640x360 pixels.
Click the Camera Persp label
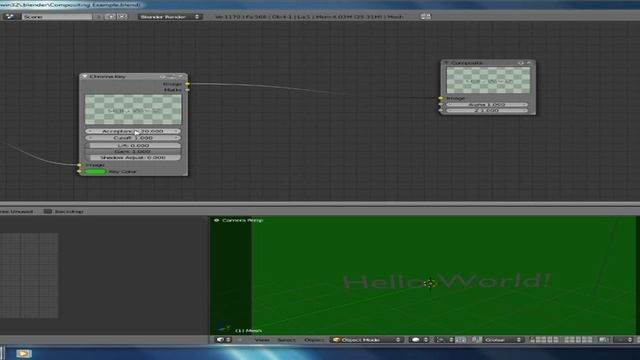pos(242,220)
